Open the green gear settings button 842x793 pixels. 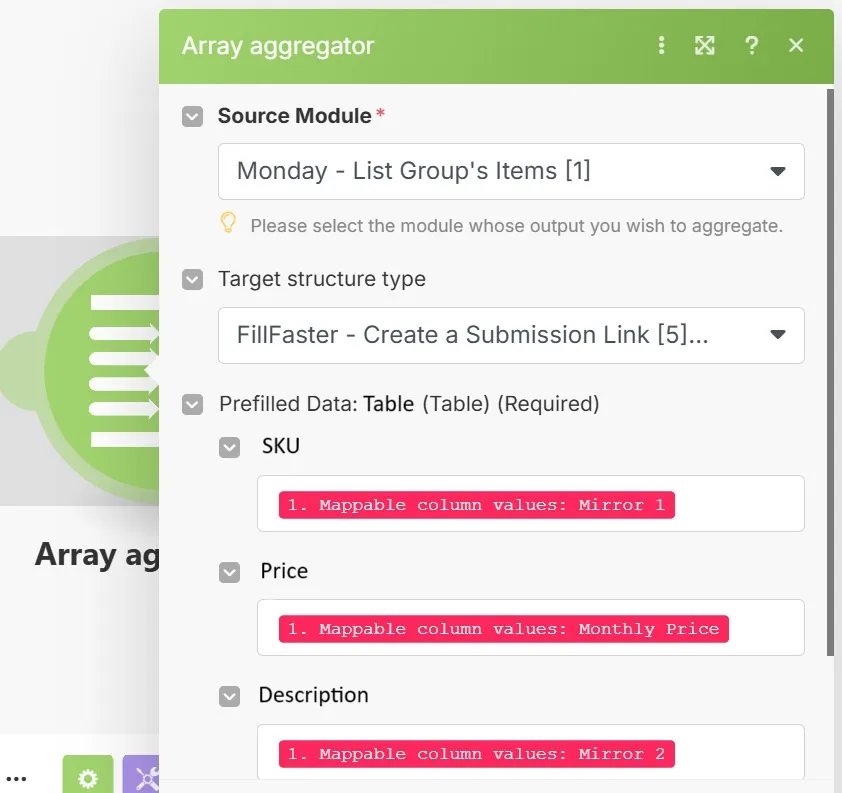pos(88,775)
